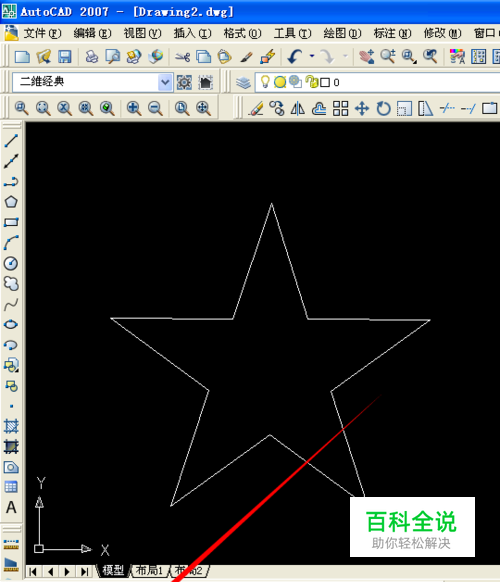
Task: Select the Gradient tool
Action: (x=11, y=447)
